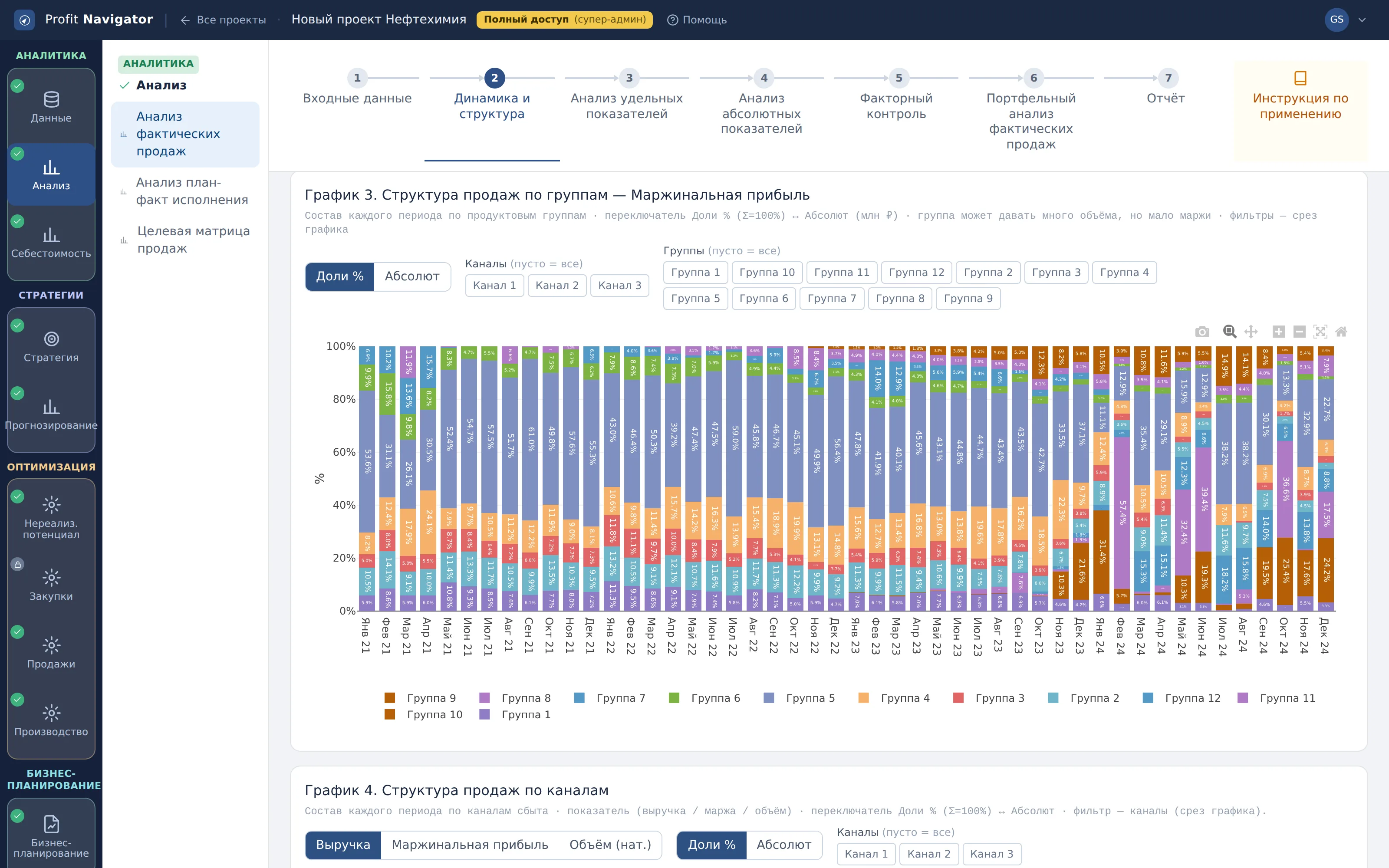Select Доли % for График 3
Screen dimensions: 1389x868
click(x=340, y=277)
